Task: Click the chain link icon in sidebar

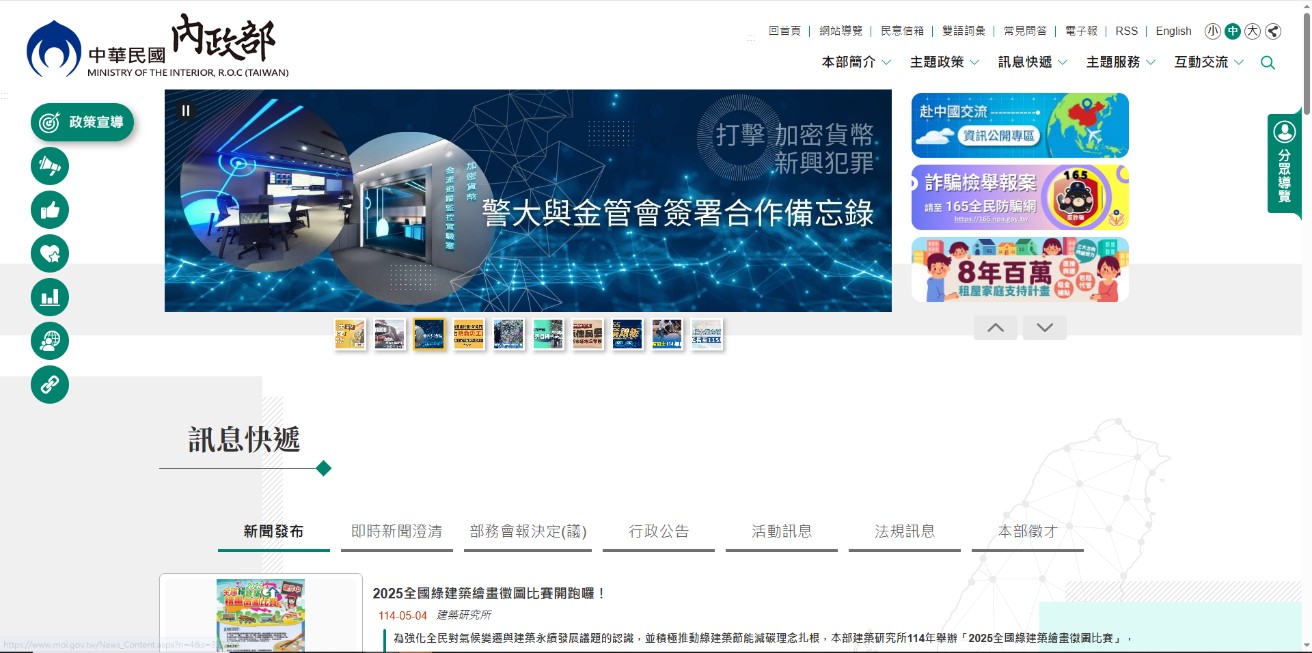Action: pos(50,384)
